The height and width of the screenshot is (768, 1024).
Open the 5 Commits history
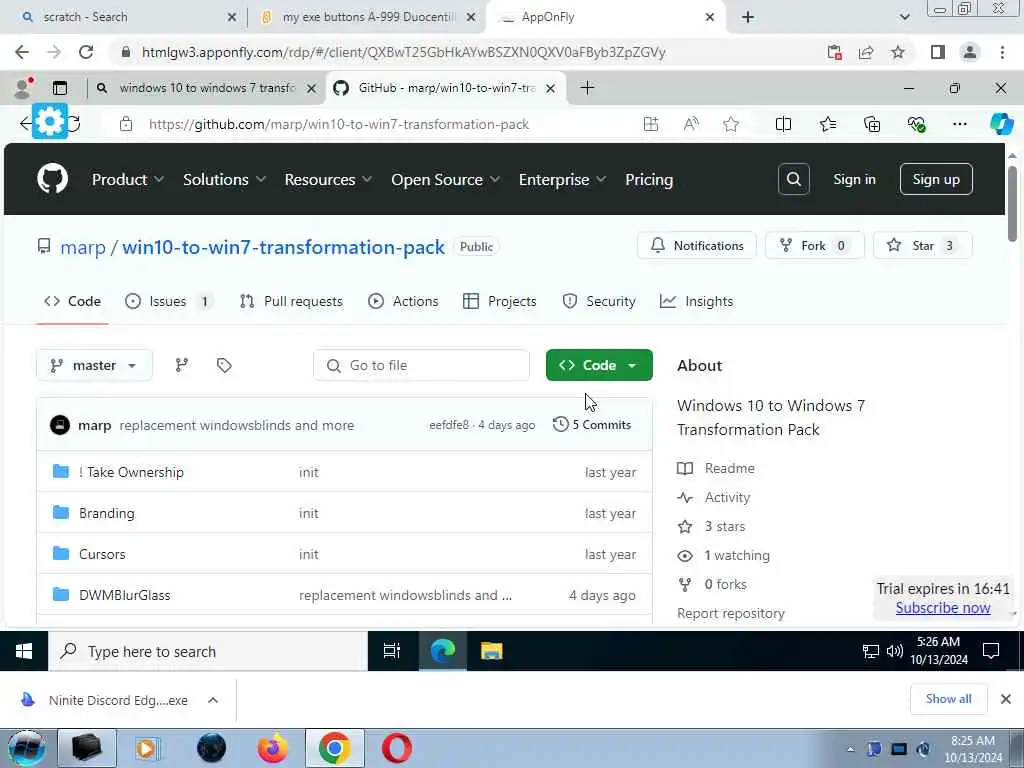coord(592,424)
